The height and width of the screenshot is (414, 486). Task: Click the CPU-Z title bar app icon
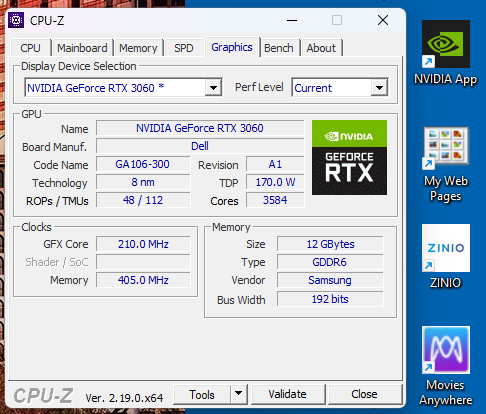16,21
